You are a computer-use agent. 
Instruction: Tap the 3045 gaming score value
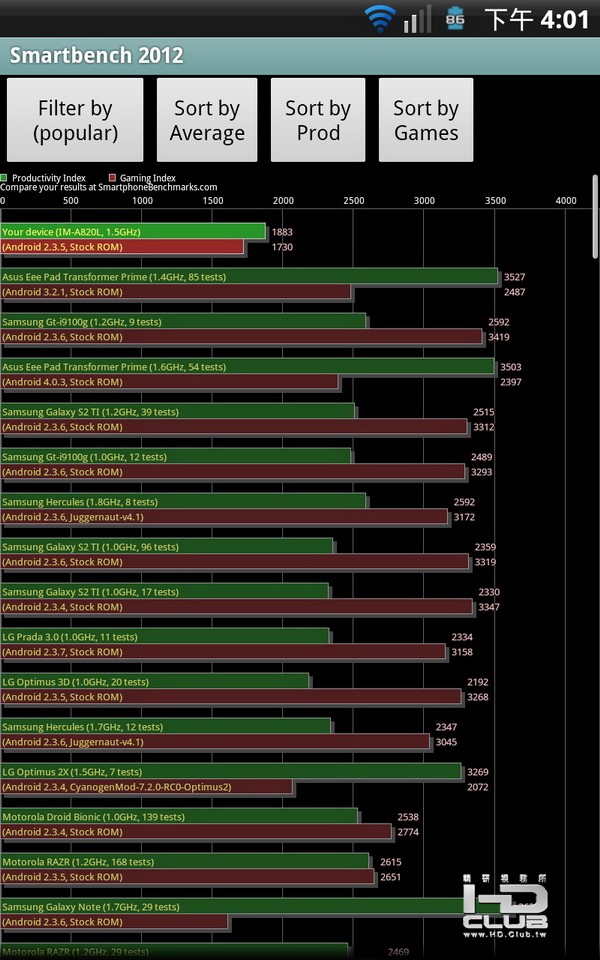(446, 742)
